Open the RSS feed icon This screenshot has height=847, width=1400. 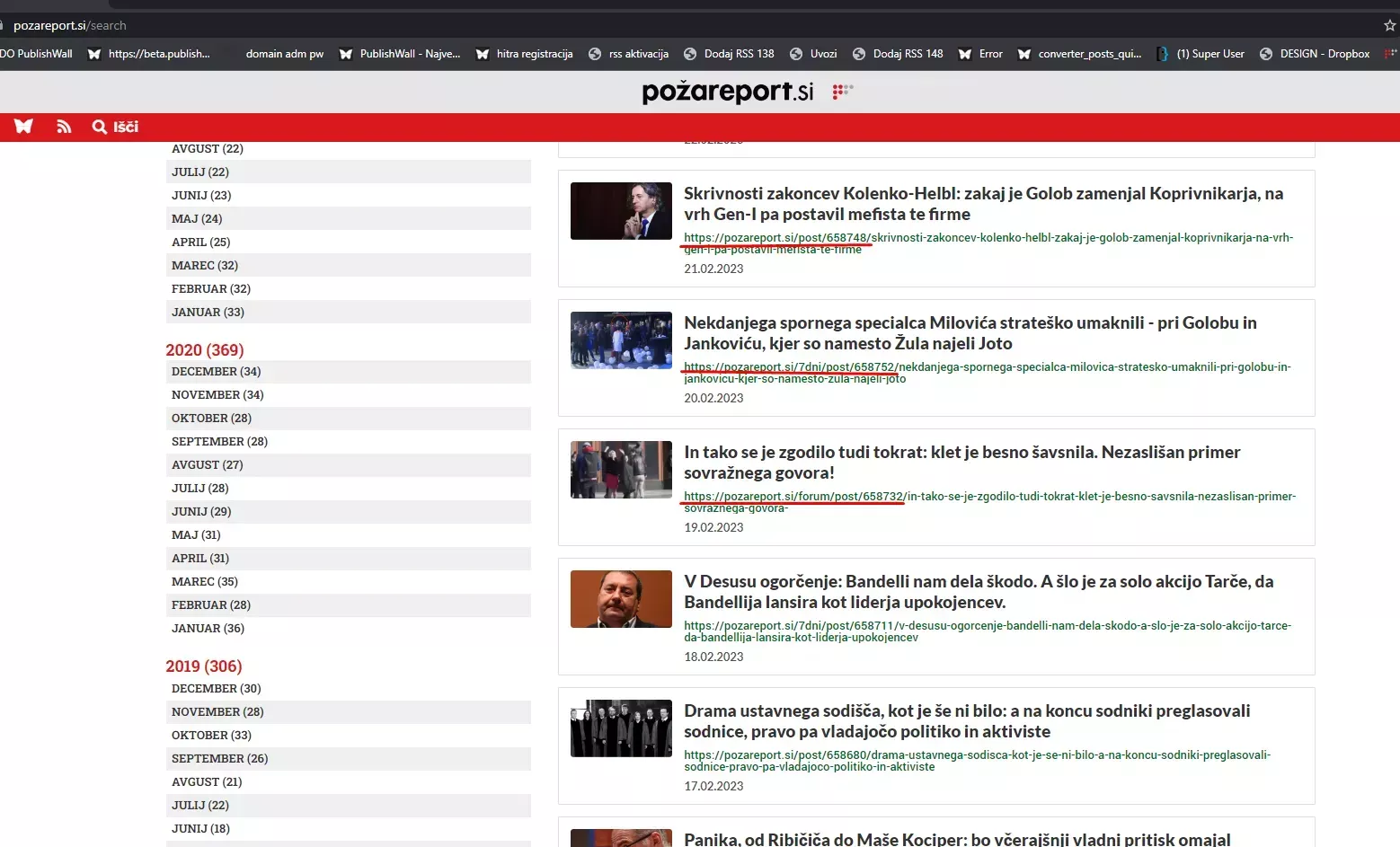tap(64, 127)
